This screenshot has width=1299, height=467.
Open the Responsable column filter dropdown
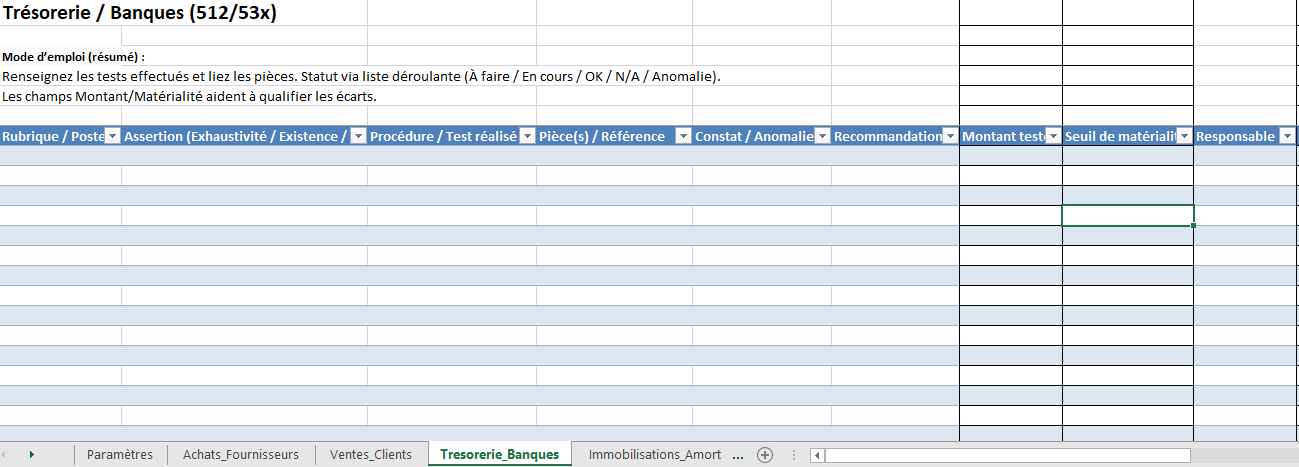1288,137
